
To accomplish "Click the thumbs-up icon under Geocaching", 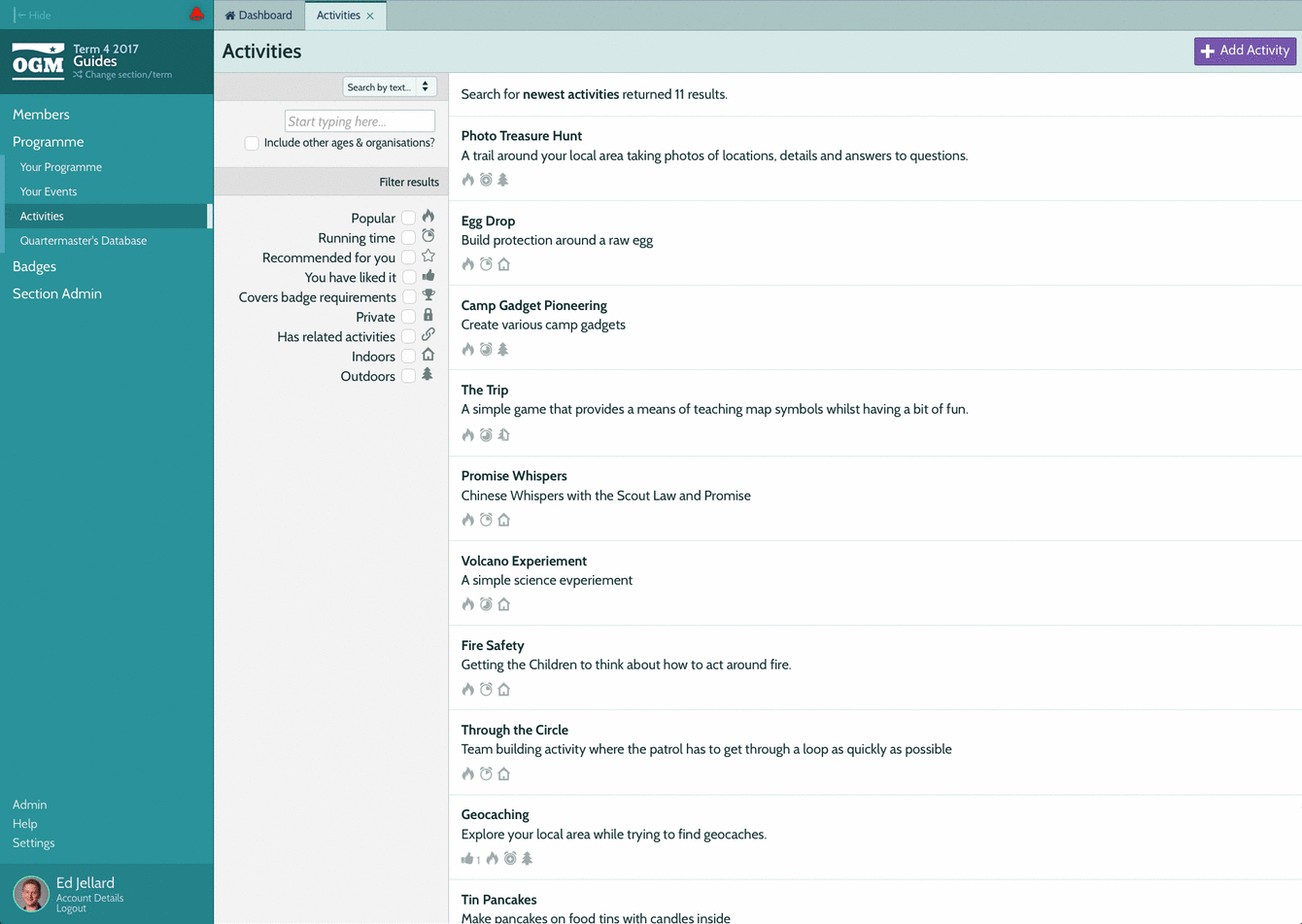I will click(x=467, y=858).
